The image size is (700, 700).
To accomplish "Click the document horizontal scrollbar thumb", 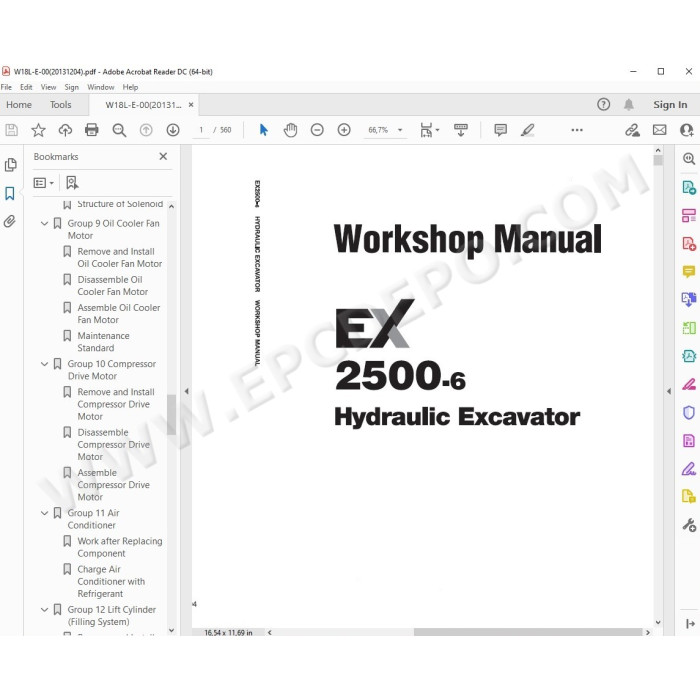I will [x=528, y=632].
